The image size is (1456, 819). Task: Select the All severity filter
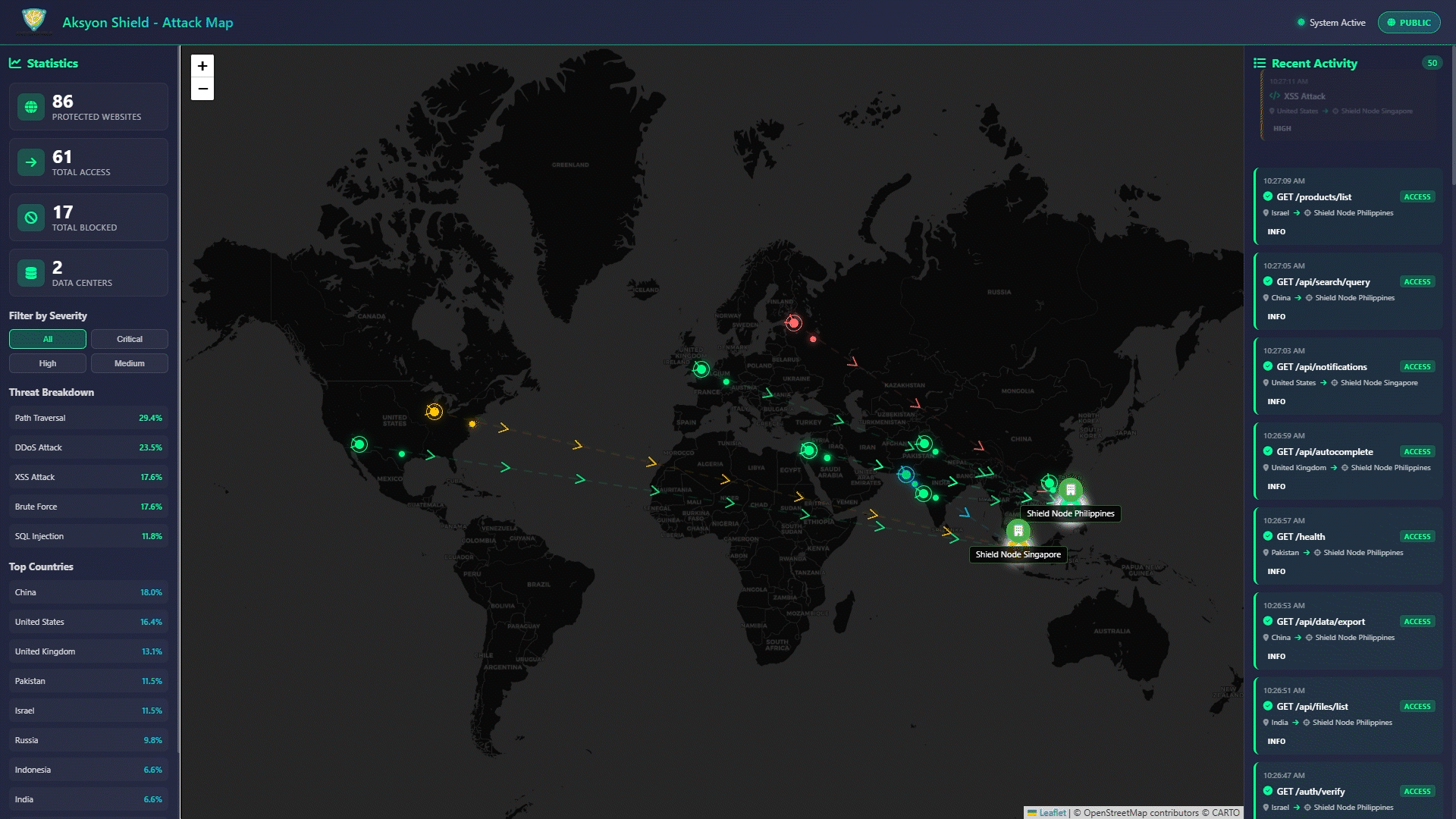click(x=48, y=339)
